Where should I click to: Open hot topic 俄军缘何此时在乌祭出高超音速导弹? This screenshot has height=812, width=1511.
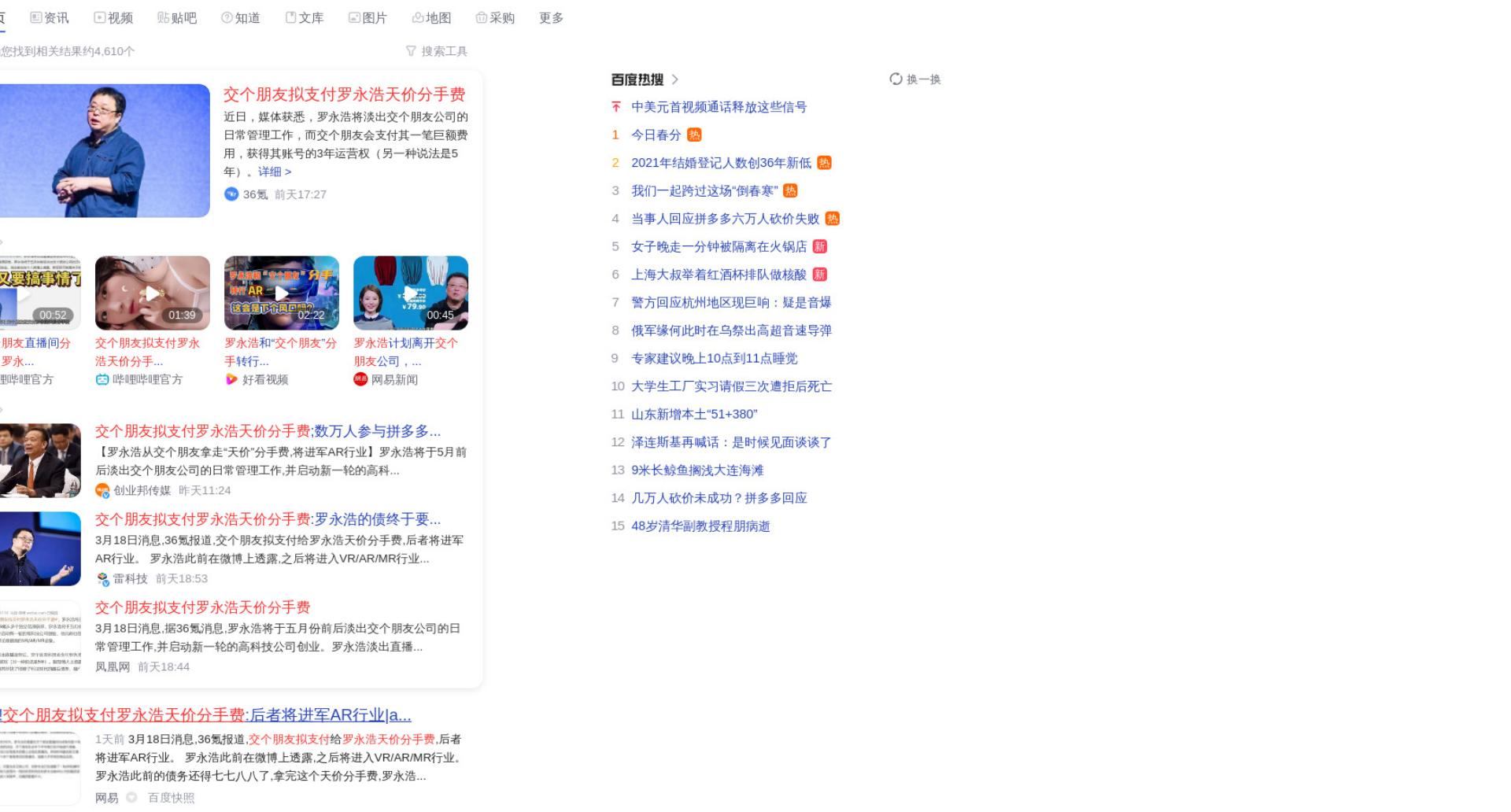pos(731,330)
